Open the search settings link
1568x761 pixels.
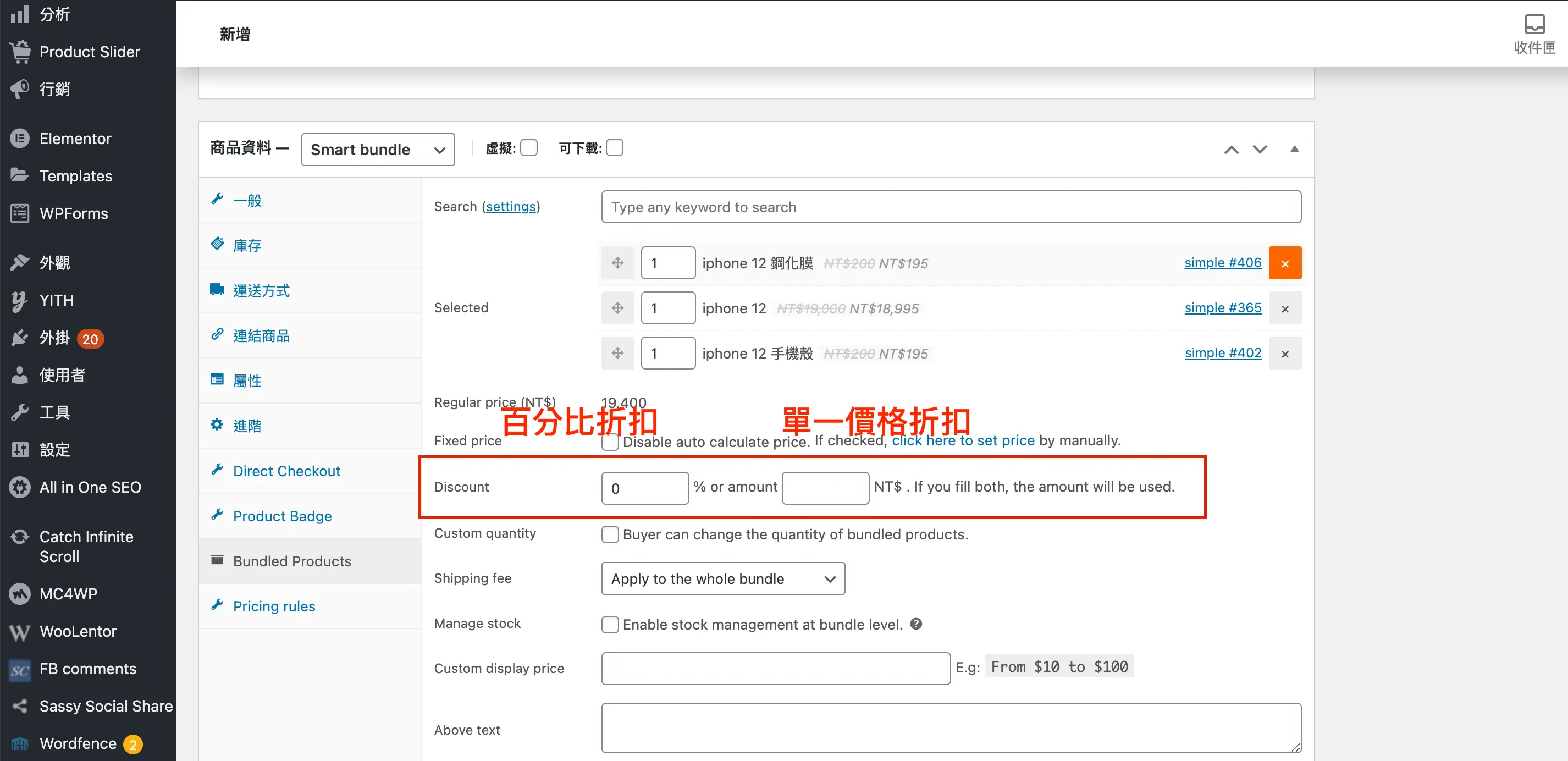511,206
